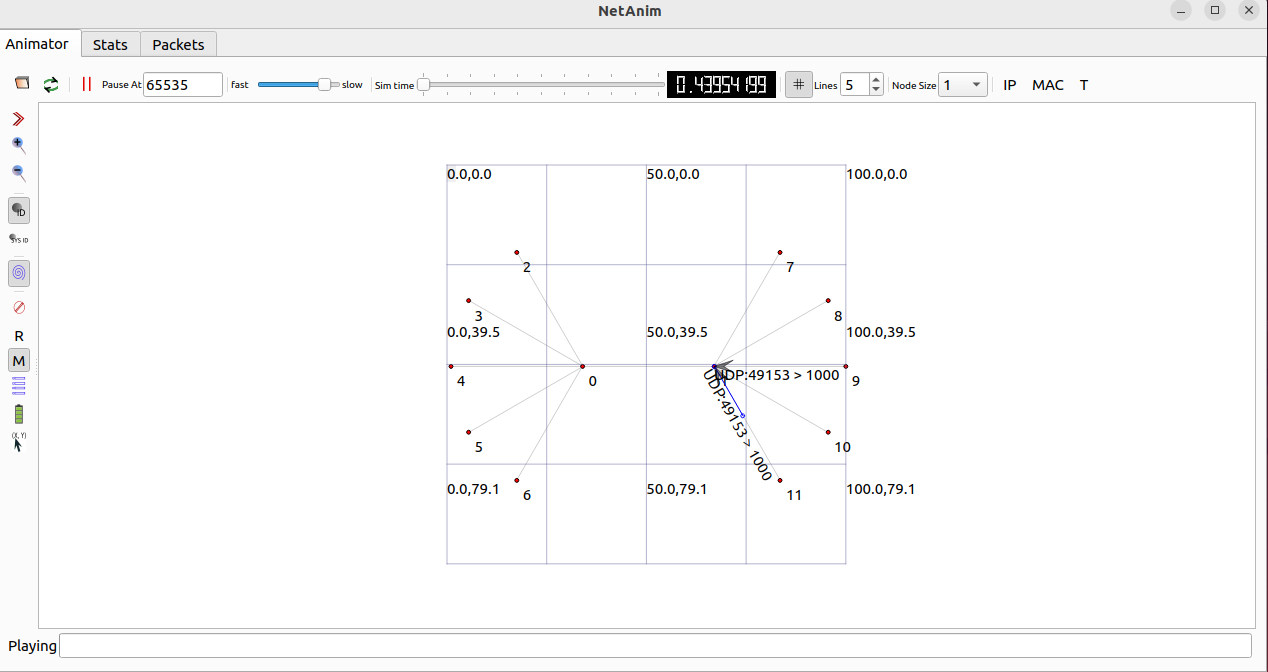Click the battery icon
The image size is (1268, 672).
click(x=18, y=414)
